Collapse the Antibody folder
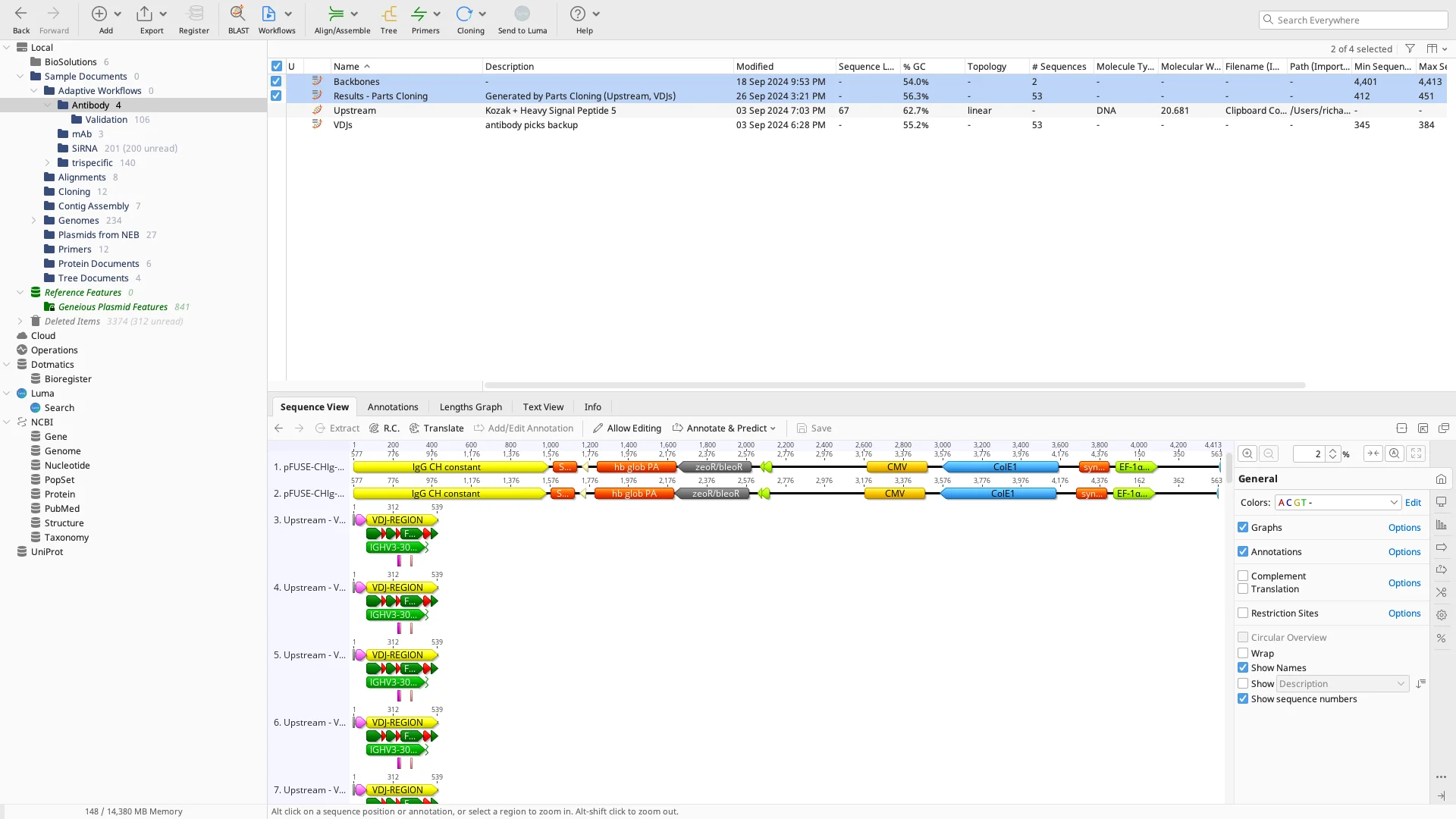This screenshot has width=1456, height=819. pos(48,105)
